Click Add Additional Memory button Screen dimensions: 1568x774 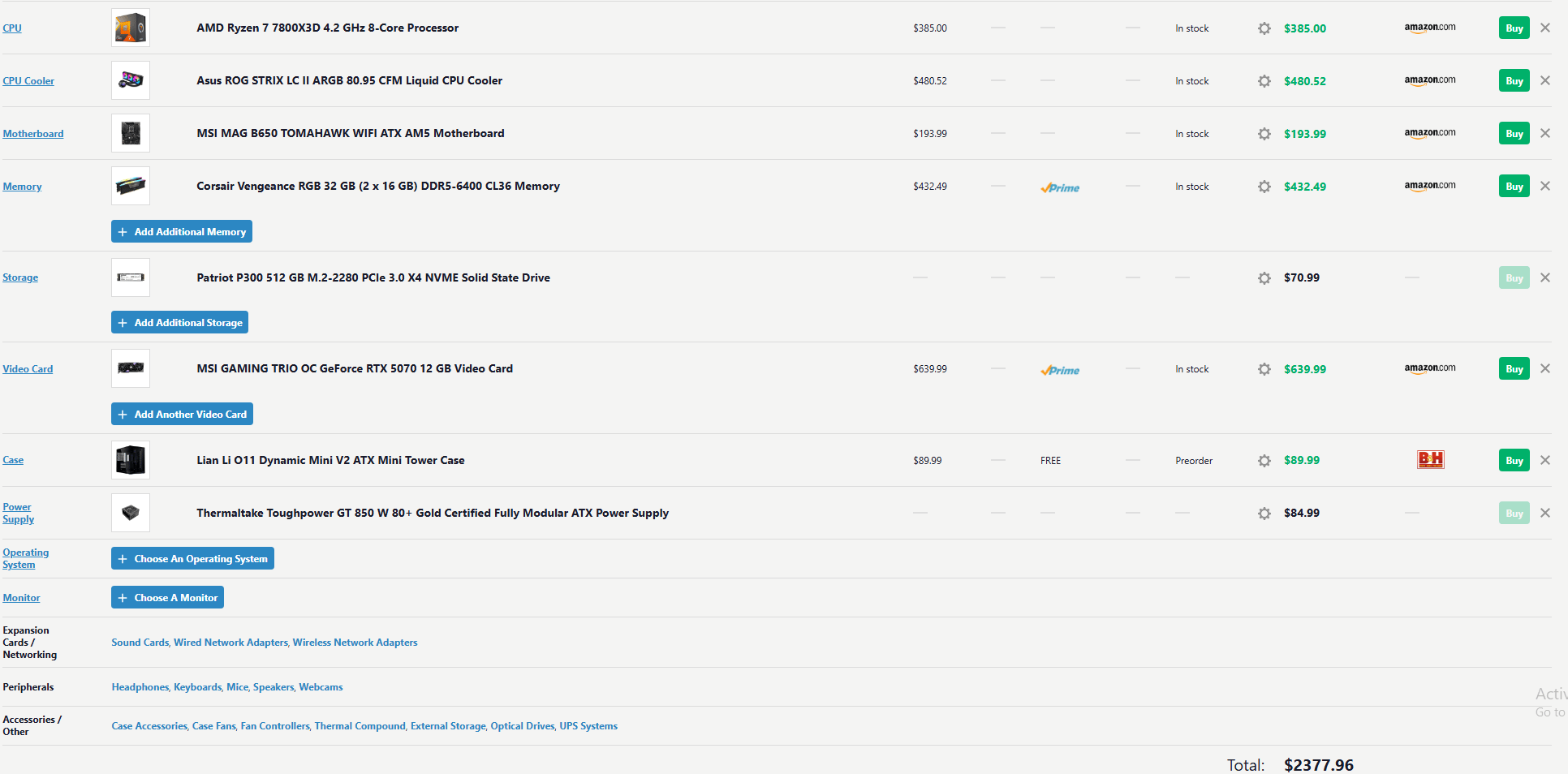click(182, 231)
